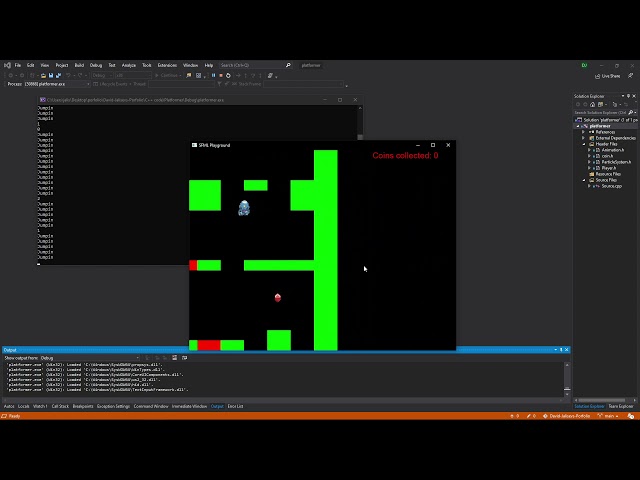Screen dimensions: 640x480
Task: Collapse the Source Files folder
Action: (584, 180)
